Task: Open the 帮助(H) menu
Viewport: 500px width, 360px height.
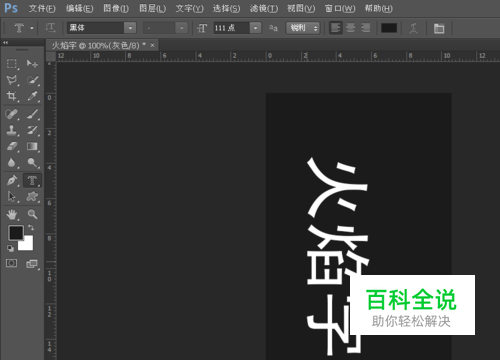Action: 379,8
